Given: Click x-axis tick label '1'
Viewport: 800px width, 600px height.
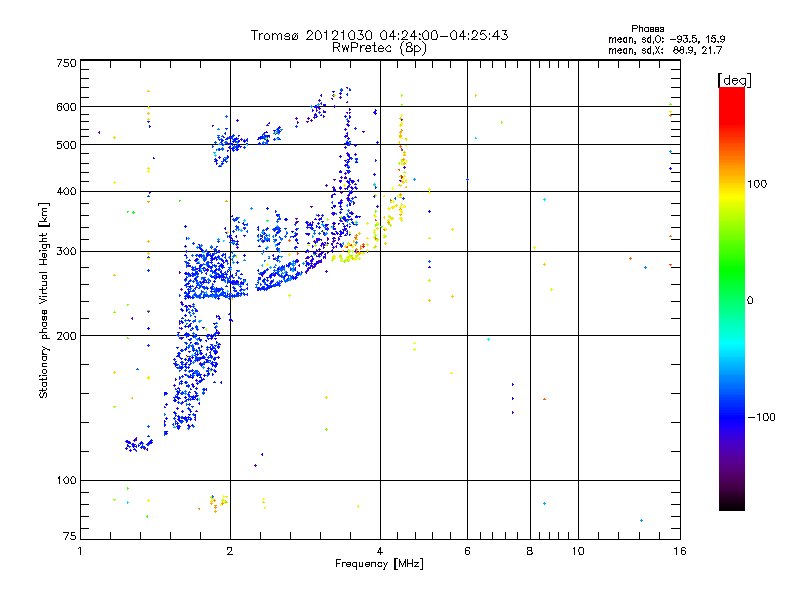Looking at the screenshot, I should (80, 551).
